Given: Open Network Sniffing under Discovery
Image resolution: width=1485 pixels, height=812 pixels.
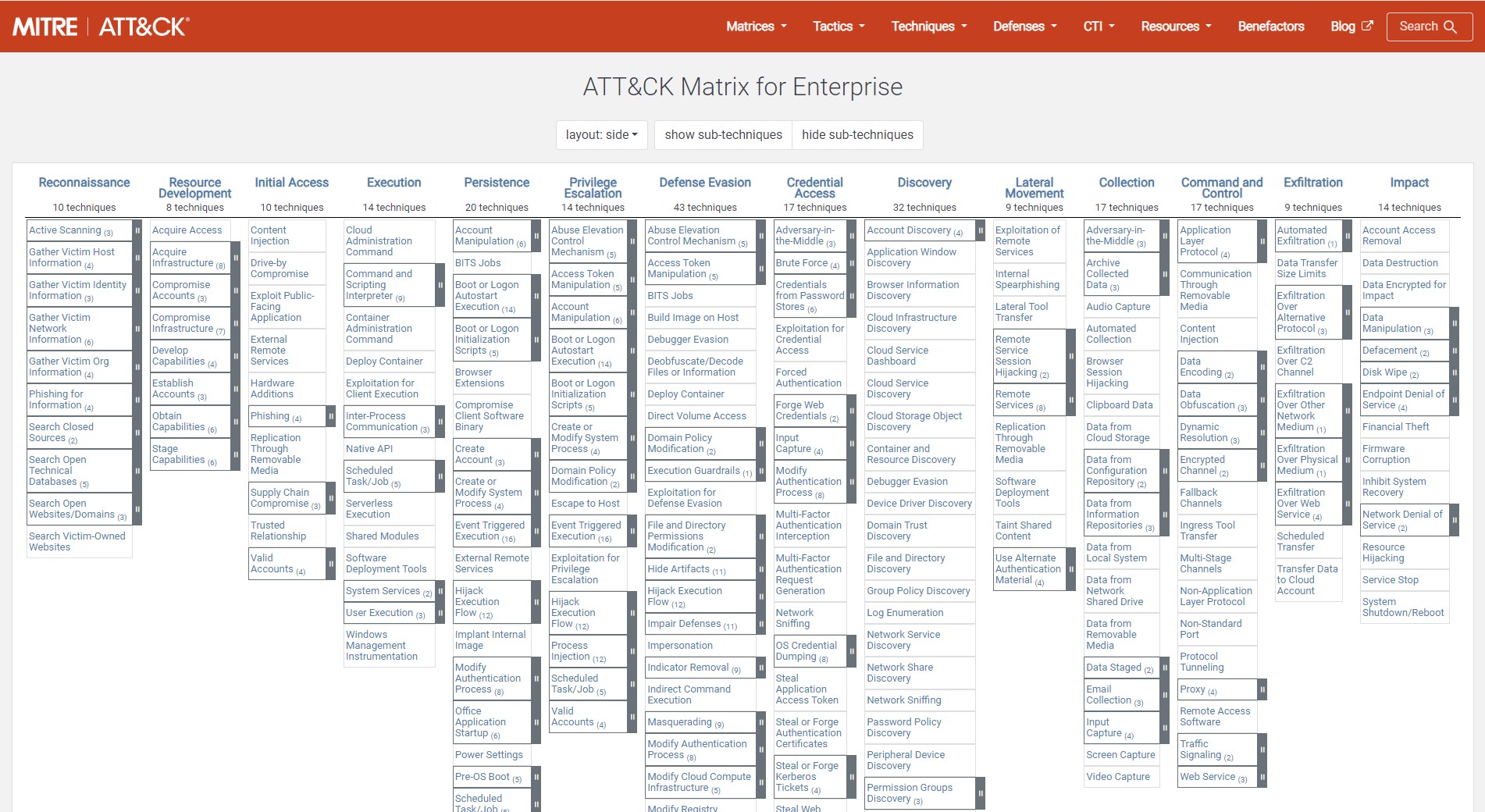Looking at the screenshot, I should tap(905, 700).
